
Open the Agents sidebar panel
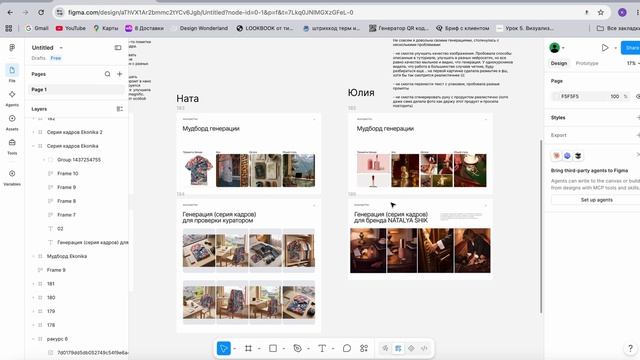click(12, 98)
